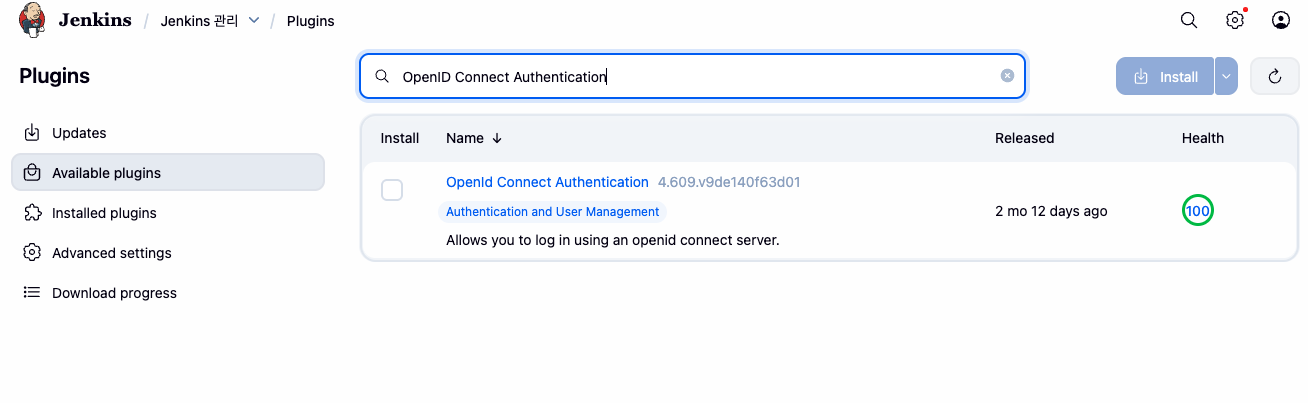
Task: Click the plugin description text
Action: coord(612,240)
